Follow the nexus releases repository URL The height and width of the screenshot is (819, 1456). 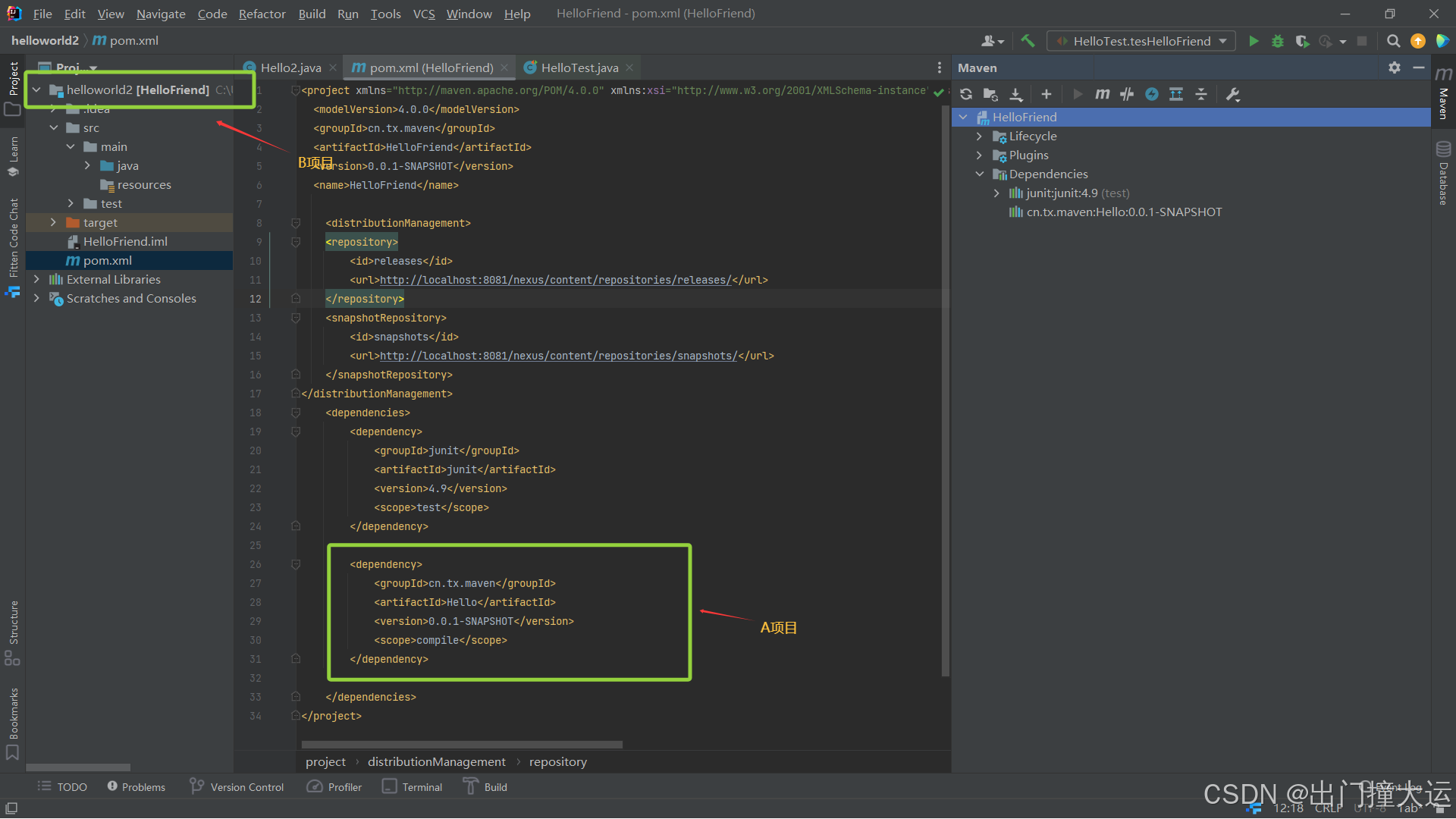pyautogui.click(x=555, y=280)
